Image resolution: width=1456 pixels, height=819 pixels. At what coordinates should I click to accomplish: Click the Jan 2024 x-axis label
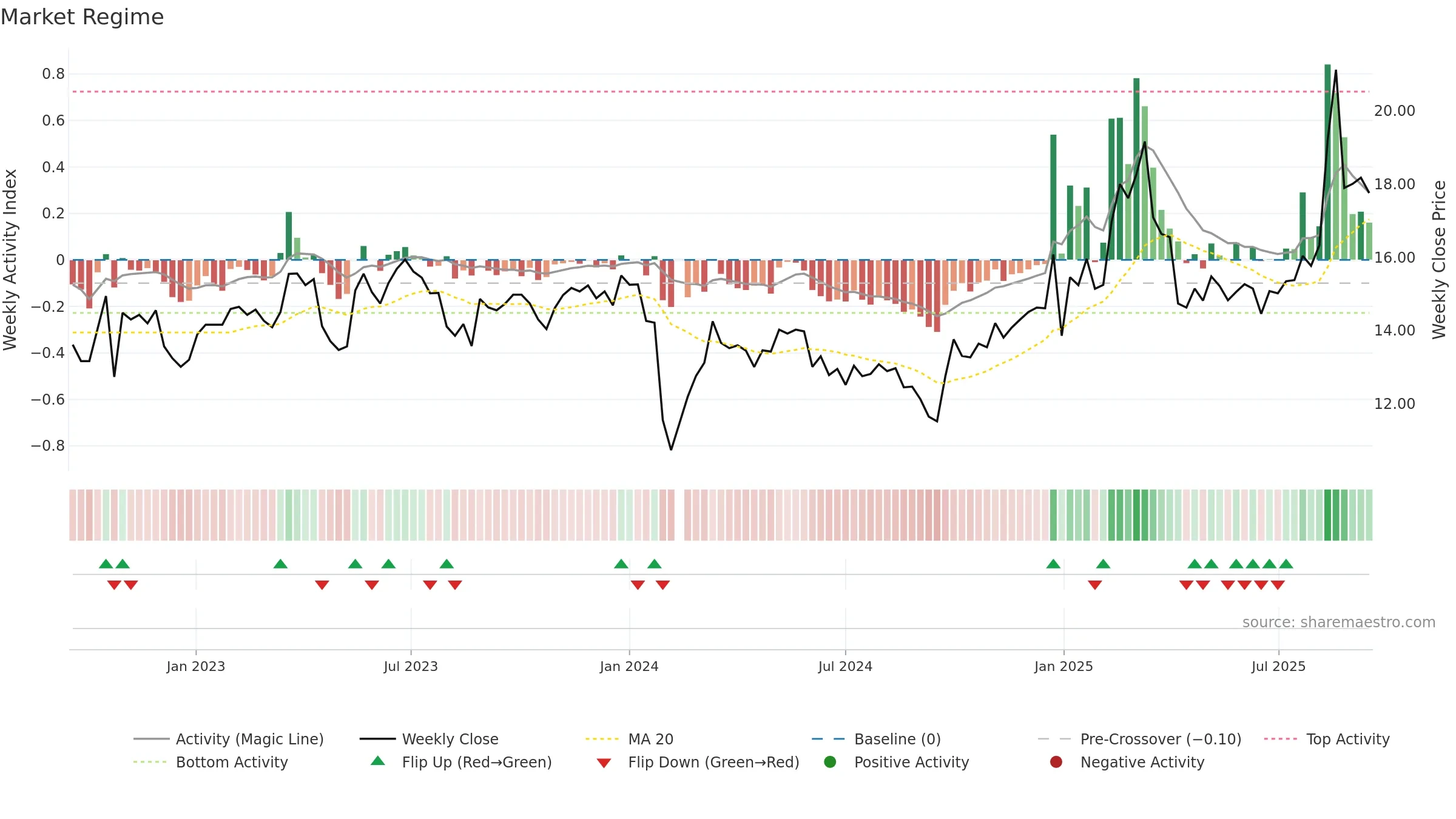point(629,666)
